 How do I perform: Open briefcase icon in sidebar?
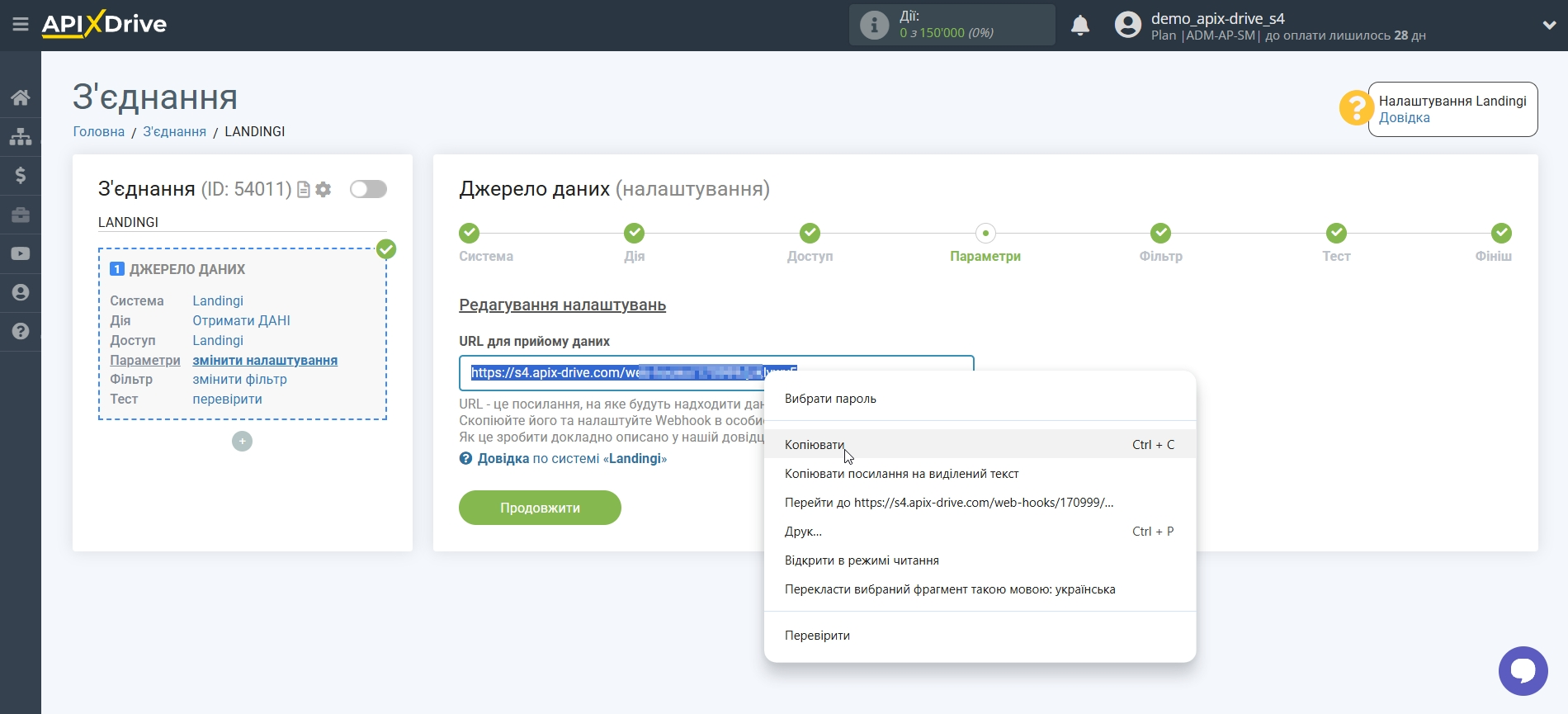[x=21, y=215]
